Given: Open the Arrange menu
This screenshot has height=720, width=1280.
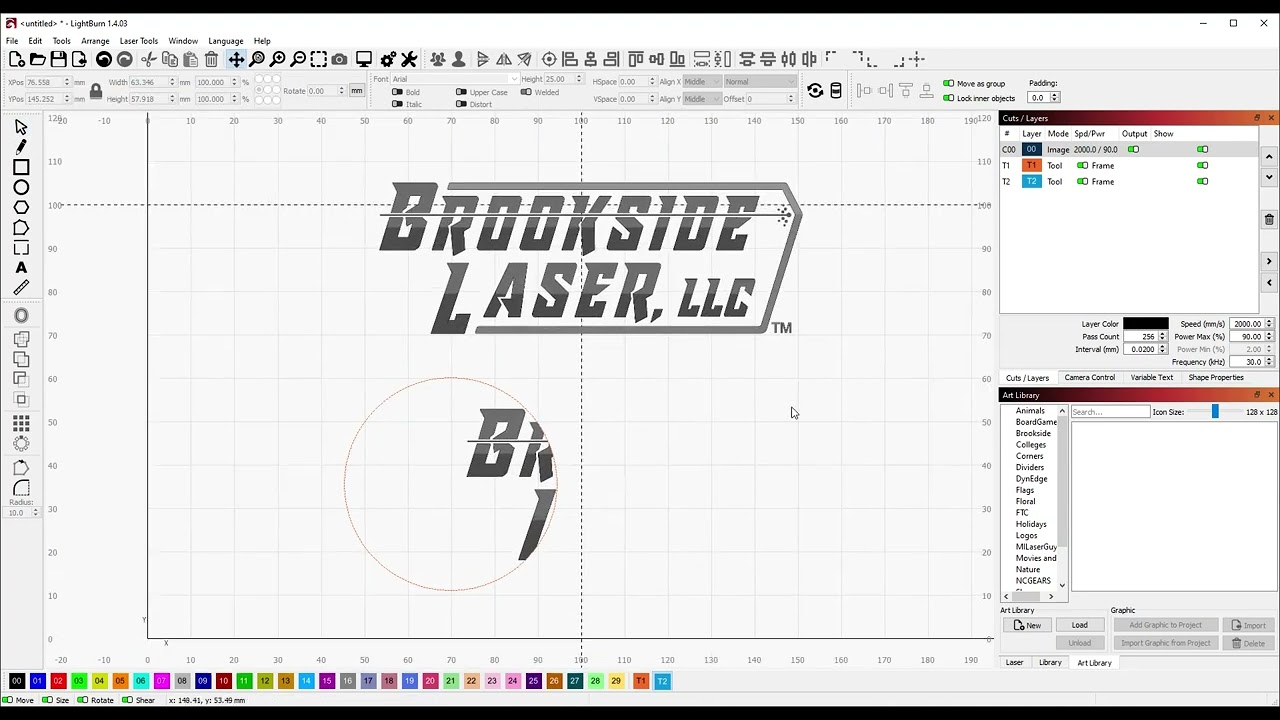Looking at the screenshot, I should (95, 41).
